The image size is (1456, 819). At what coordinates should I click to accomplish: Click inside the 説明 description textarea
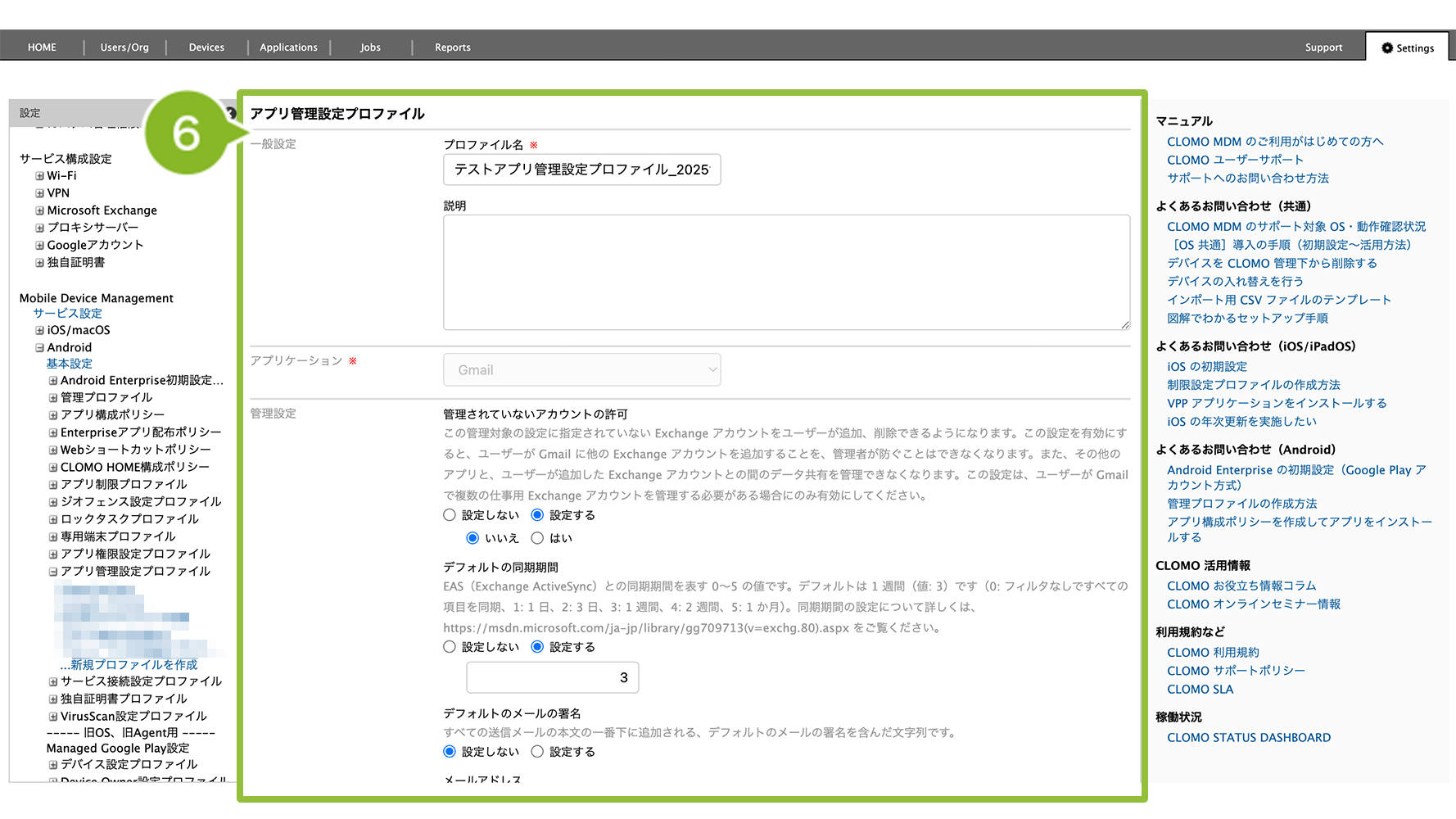[786, 273]
